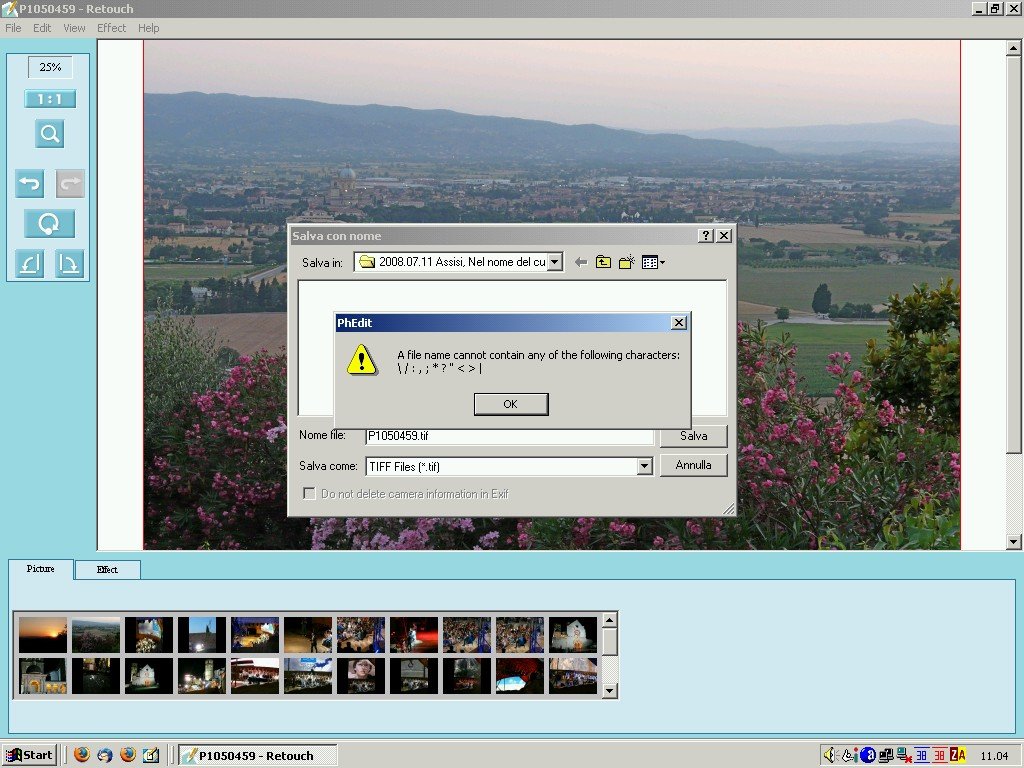Click the thumbnail strip scroll up arrow

609,620
